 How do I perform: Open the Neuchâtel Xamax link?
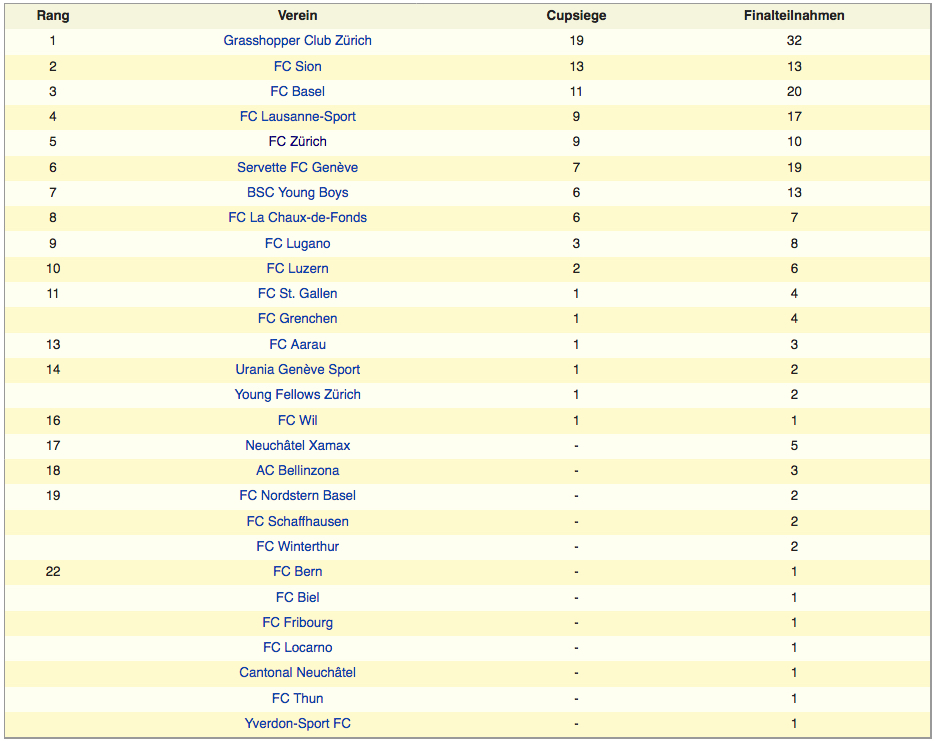point(297,445)
